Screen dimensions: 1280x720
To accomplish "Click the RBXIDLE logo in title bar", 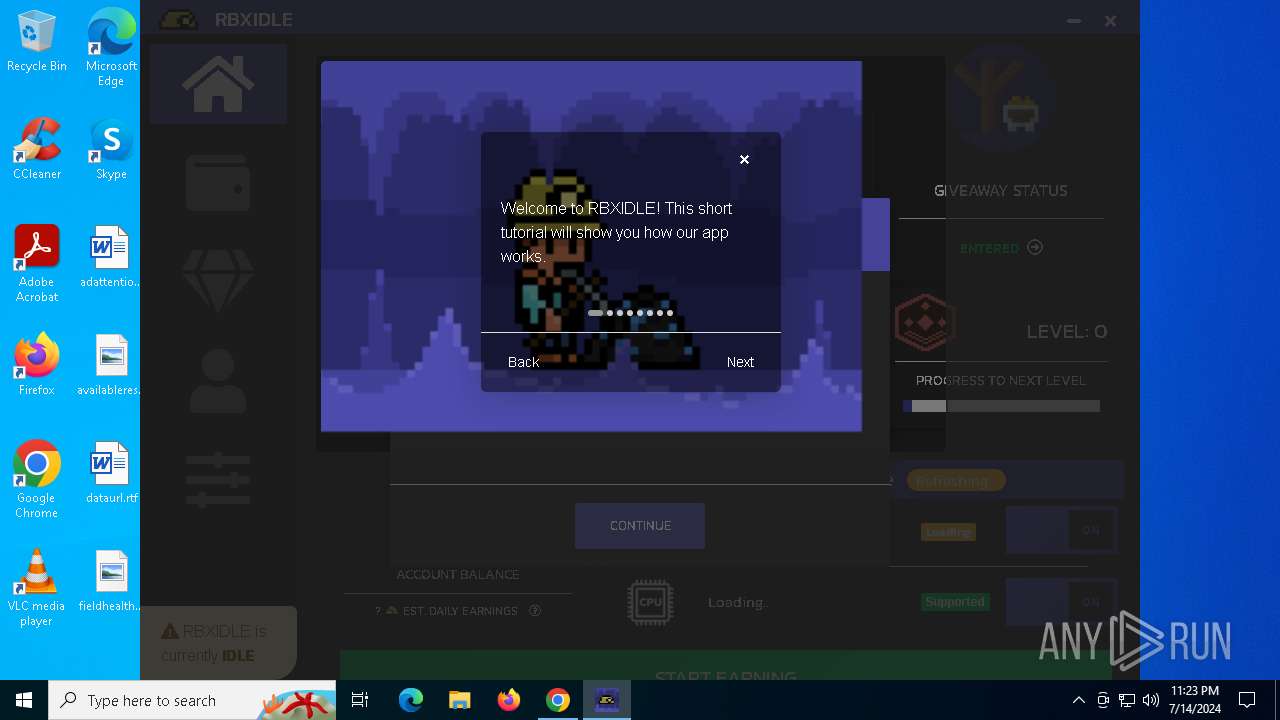I will (179, 20).
